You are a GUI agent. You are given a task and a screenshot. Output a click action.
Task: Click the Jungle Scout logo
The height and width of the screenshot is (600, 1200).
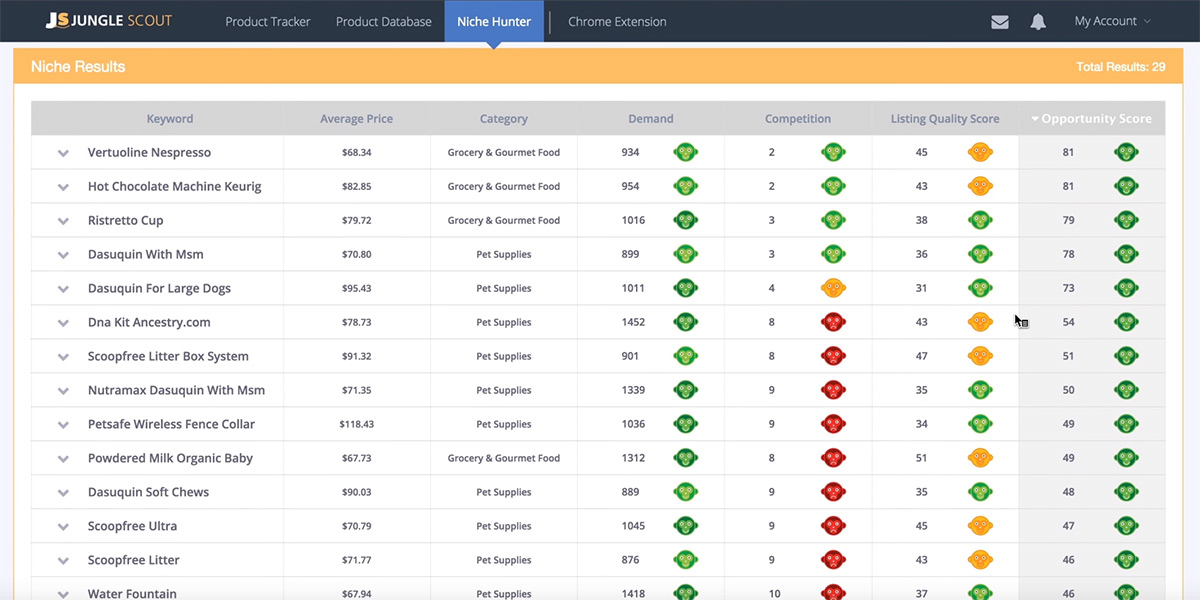pyautogui.click(x=109, y=21)
